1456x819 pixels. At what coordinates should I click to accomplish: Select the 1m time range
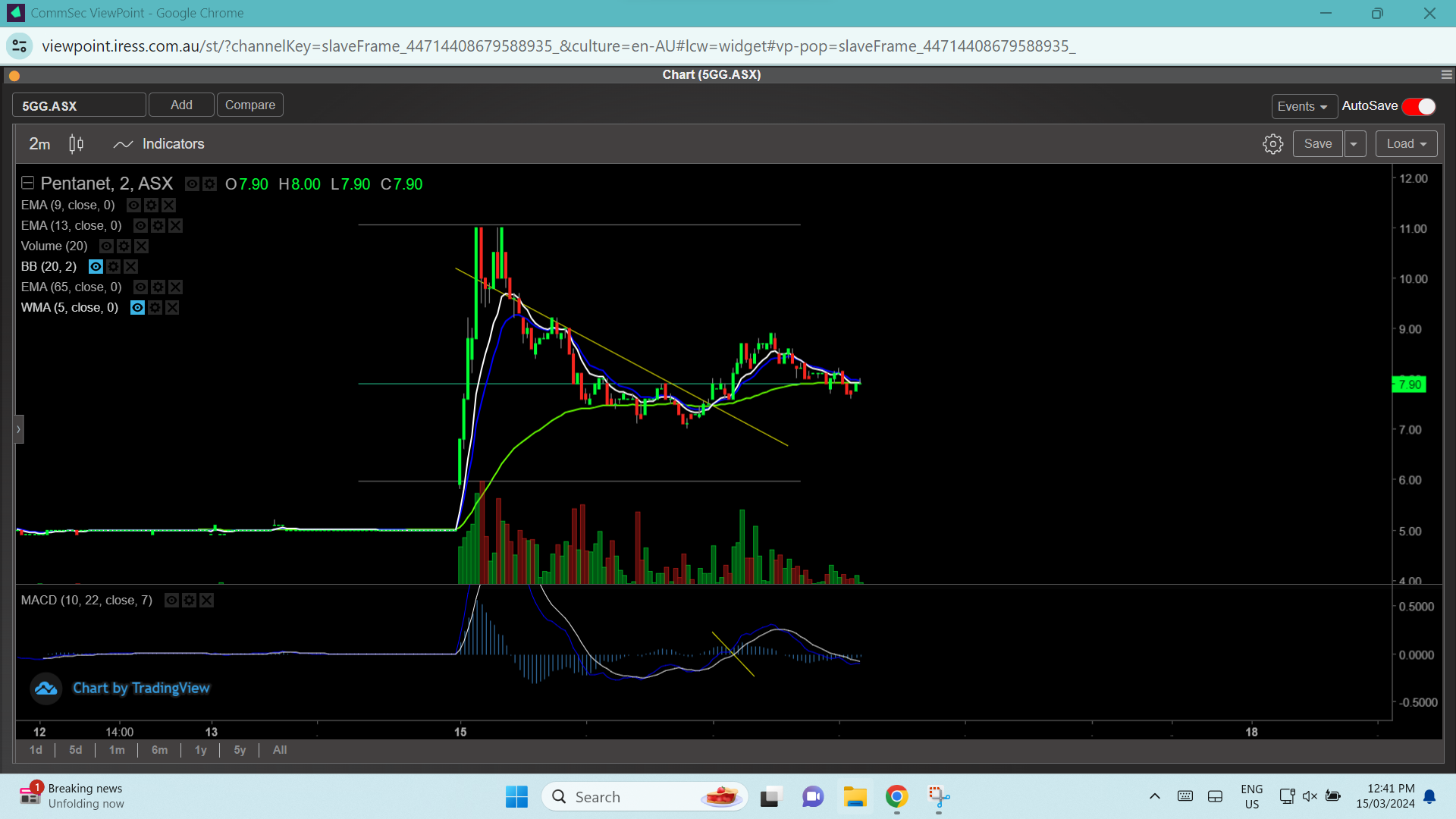pyautogui.click(x=117, y=750)
